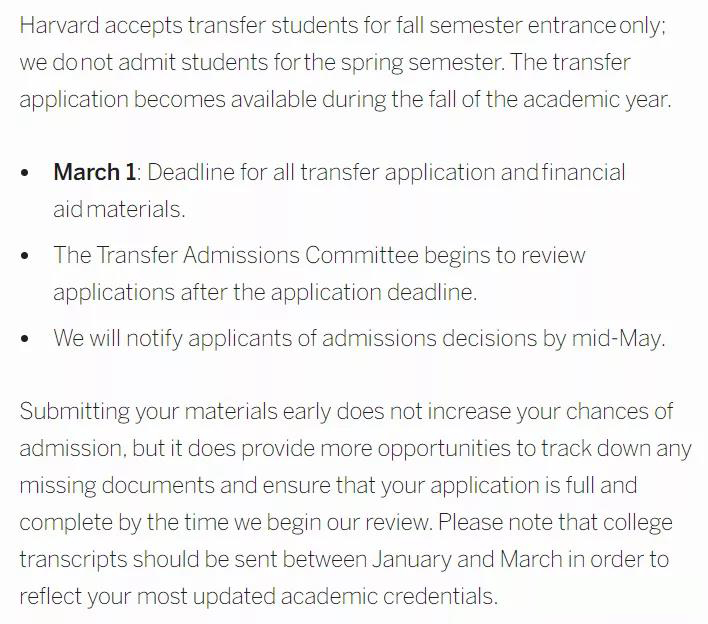Click the word 'Harvard' in first paragraph

59,25
